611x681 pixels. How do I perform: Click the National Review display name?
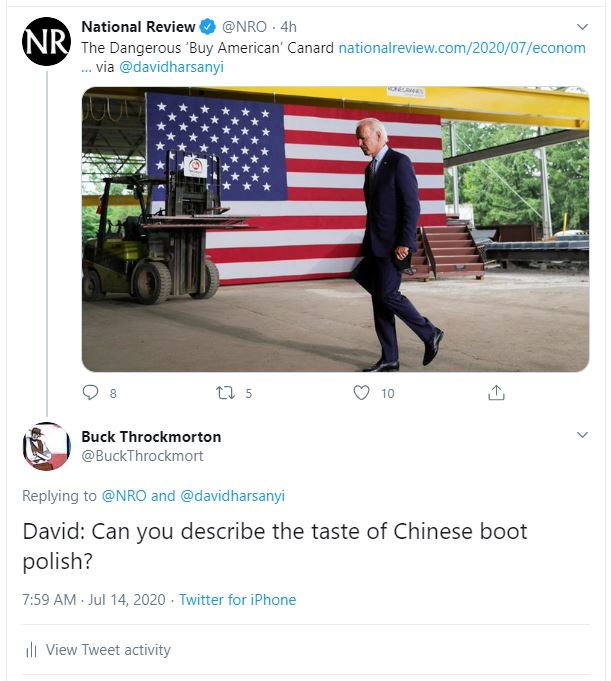tap(138, 27)
